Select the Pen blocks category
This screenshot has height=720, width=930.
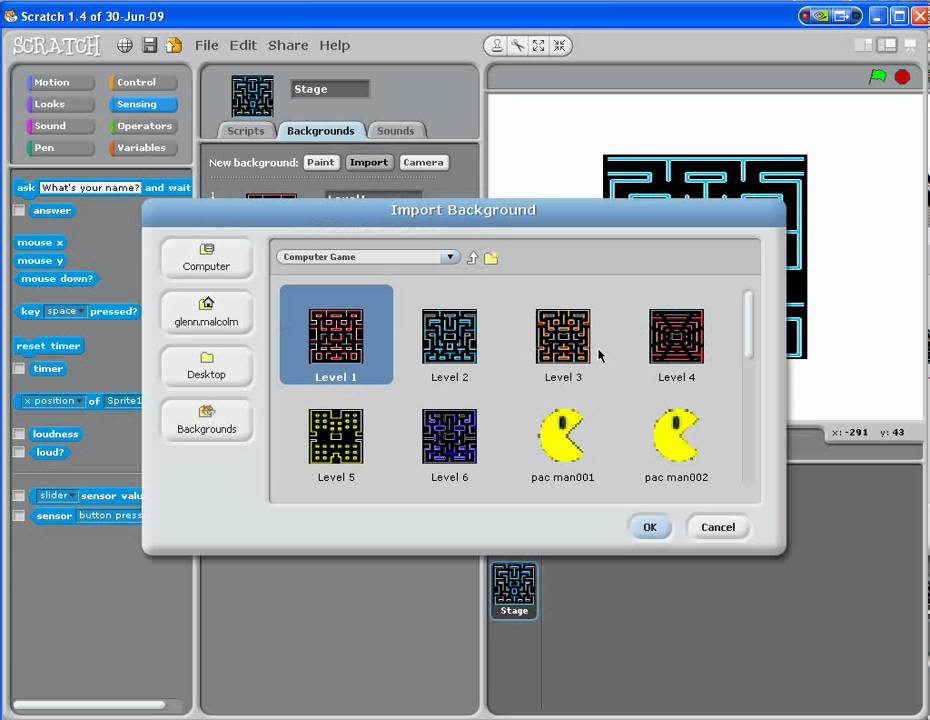point(60,148)
